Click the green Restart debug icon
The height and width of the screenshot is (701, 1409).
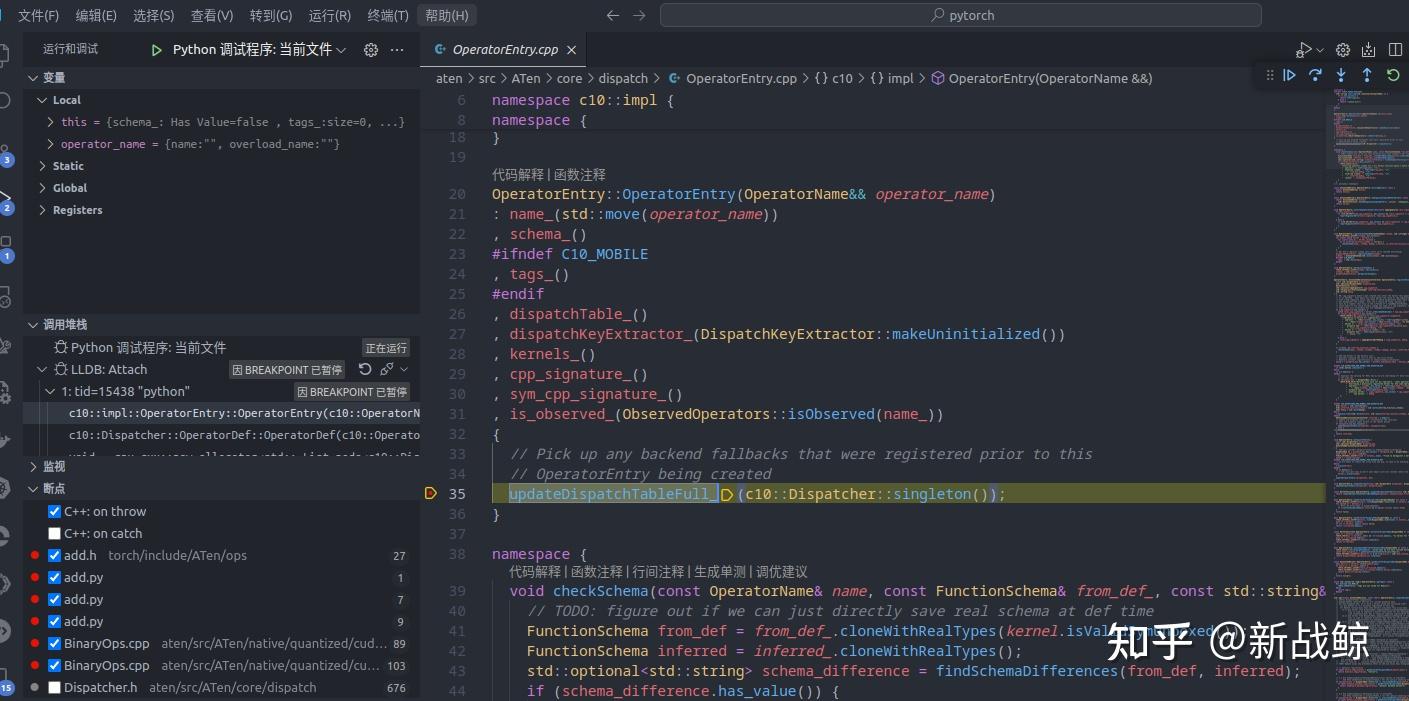tap(1393, 75)
